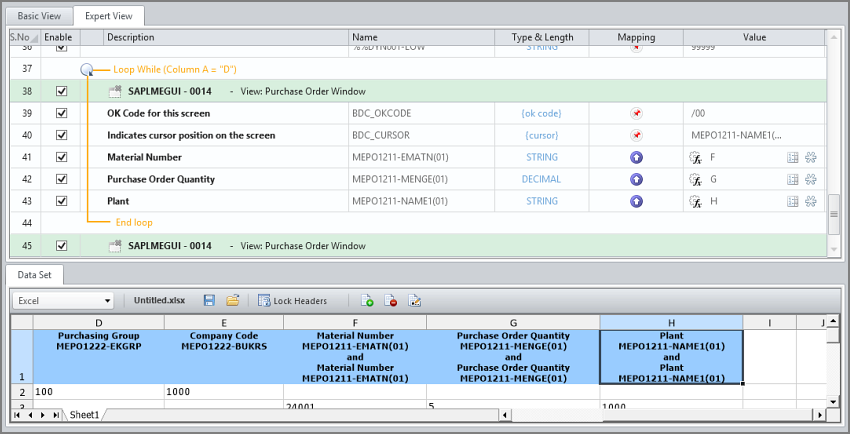
Task: Click the script grid vertical scrollbar handle
Action: pyautogui.click(x=834, y=214)
